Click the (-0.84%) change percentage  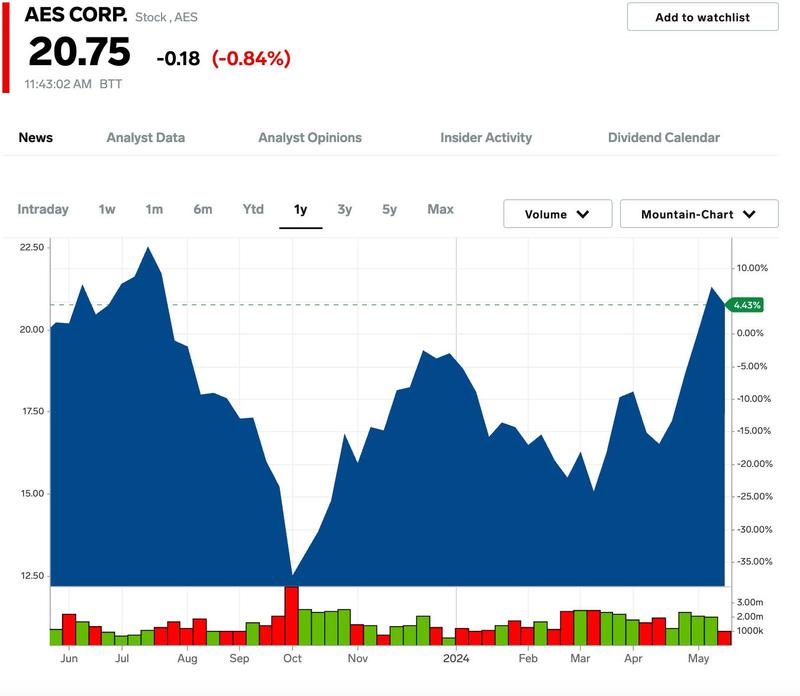251,58
